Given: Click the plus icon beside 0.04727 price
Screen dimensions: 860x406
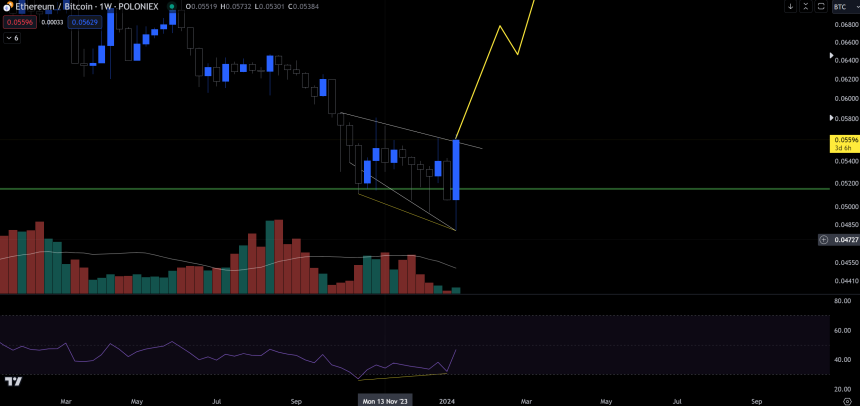Looking at the screenshot, I should 823,239.
